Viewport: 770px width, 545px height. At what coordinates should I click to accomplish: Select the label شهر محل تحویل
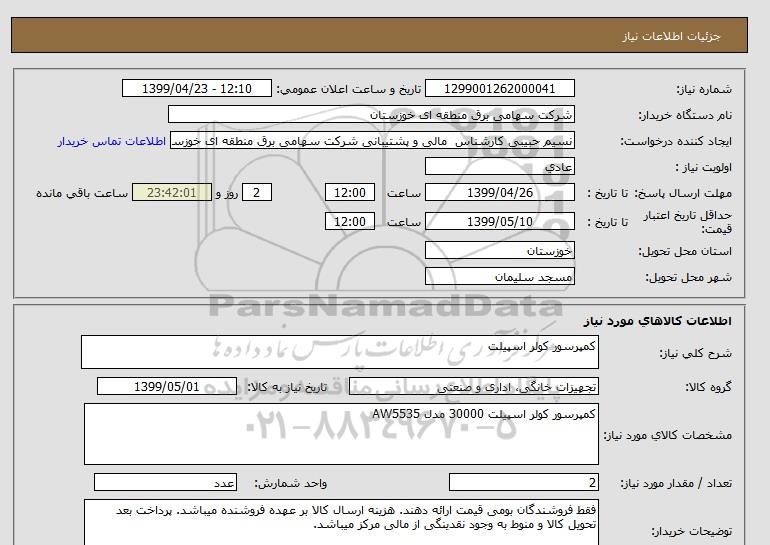pyautogui.click(x=688, y=277)
